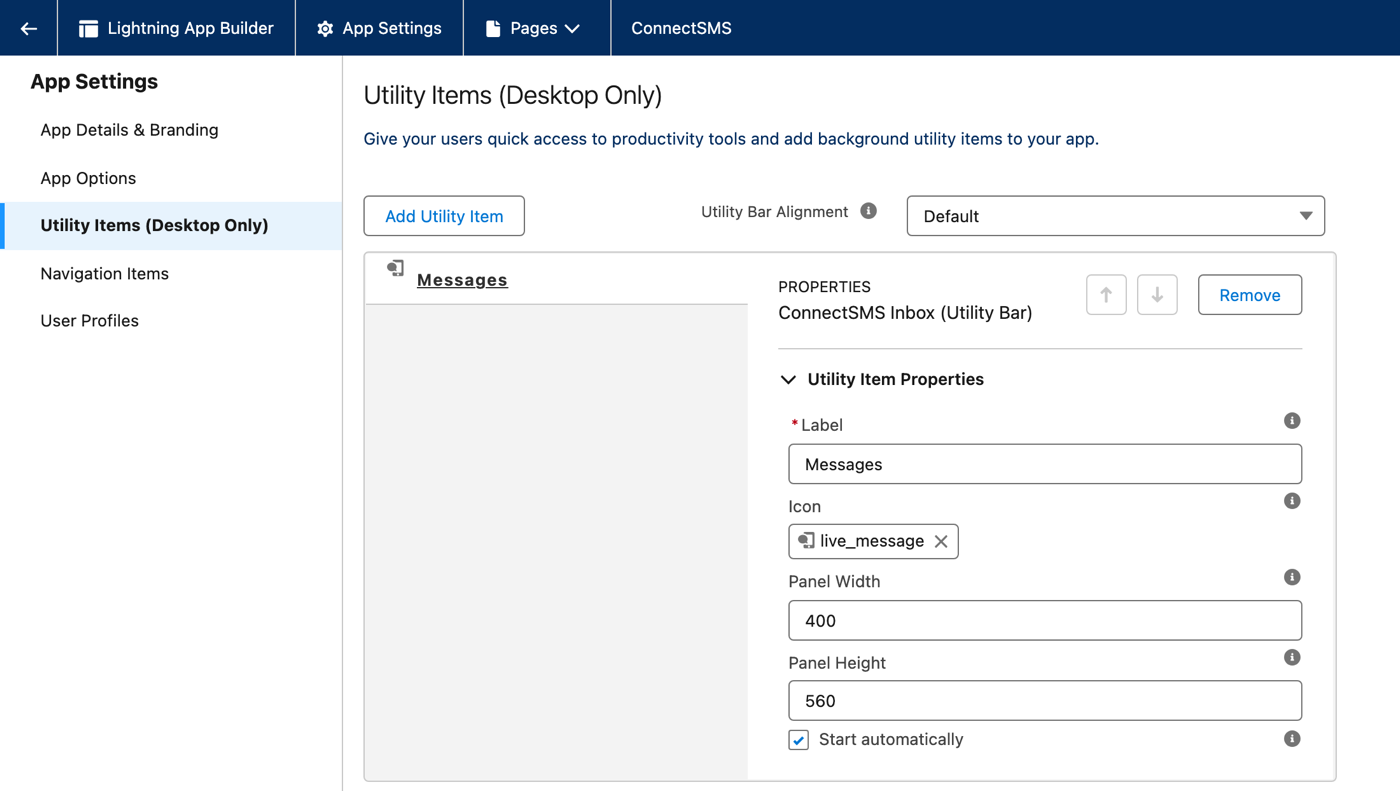The image size is (1400, 791).
Task: Click the Panel Height input field
Action: (1045, 701)
